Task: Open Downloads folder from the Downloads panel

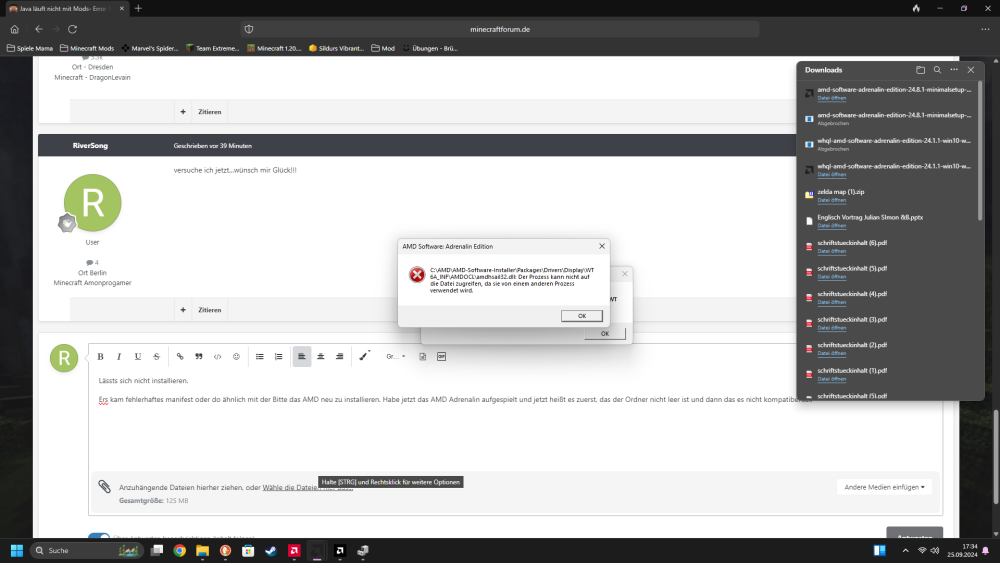Action: [920, 70]
